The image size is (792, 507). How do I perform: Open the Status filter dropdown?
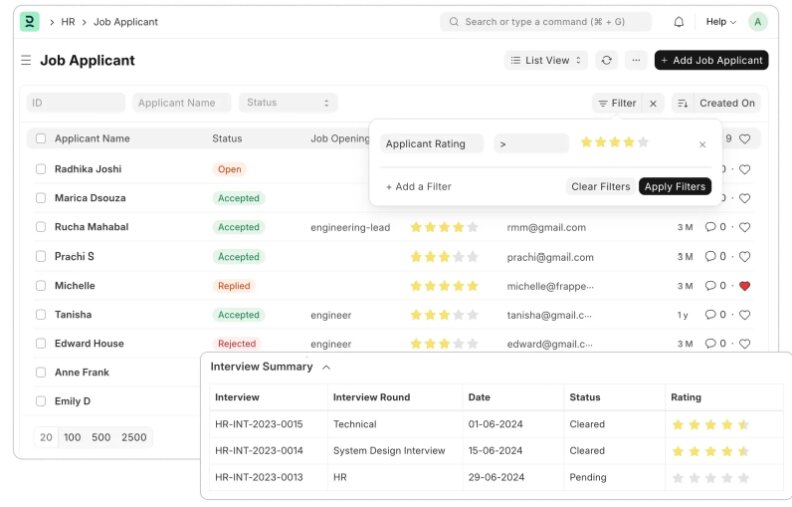point(288,103)
